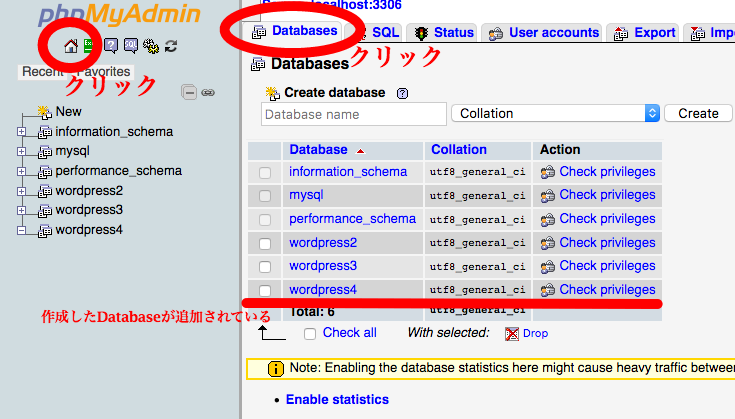The image size is (735, 419).
Task: Open performance_schema link in table
Action: tap(352, 219)
